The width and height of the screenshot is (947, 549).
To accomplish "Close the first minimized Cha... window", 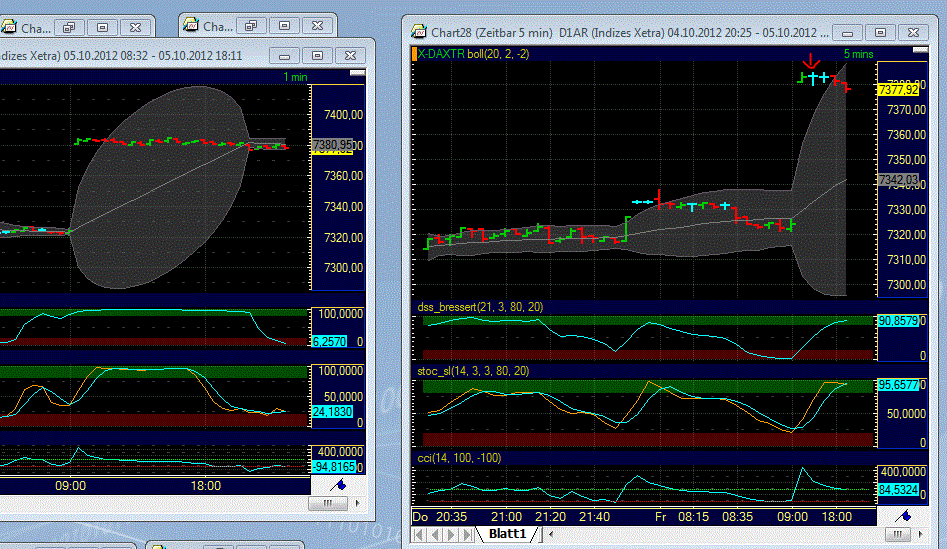I will click(135, 28).
